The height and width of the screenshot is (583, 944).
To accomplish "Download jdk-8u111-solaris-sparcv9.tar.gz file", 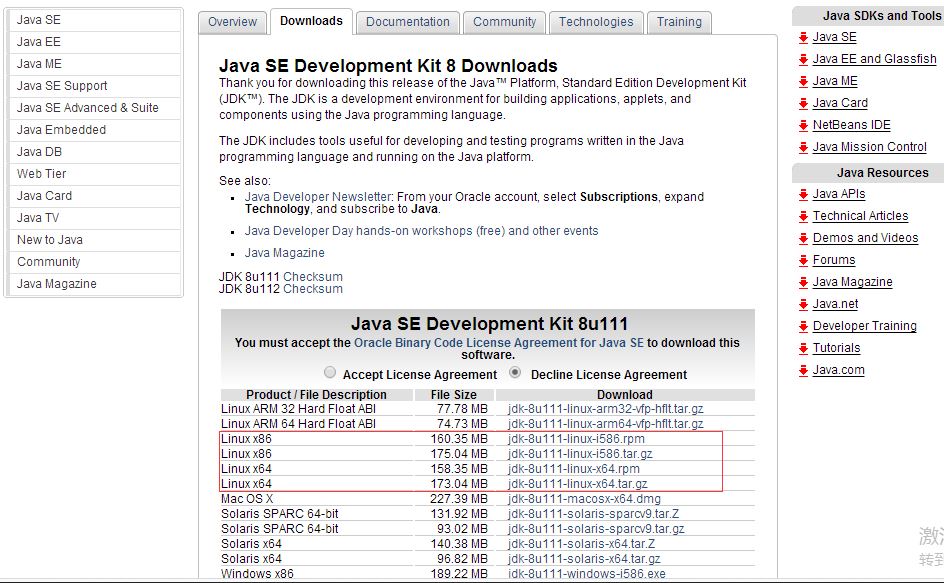I will pos(596,529).
